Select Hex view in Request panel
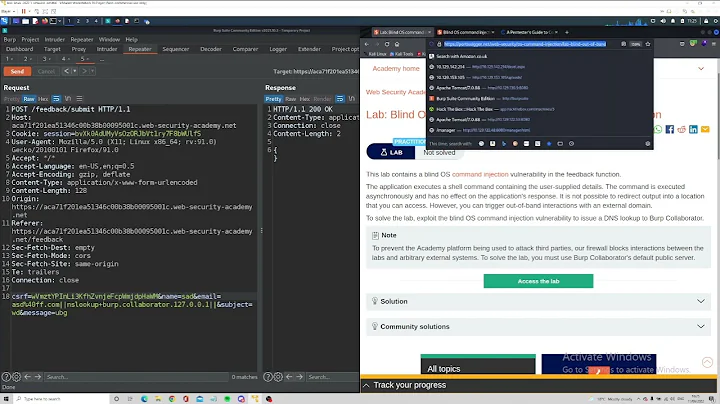The height and width of the screenshot is (404, 720). [43, 99]
